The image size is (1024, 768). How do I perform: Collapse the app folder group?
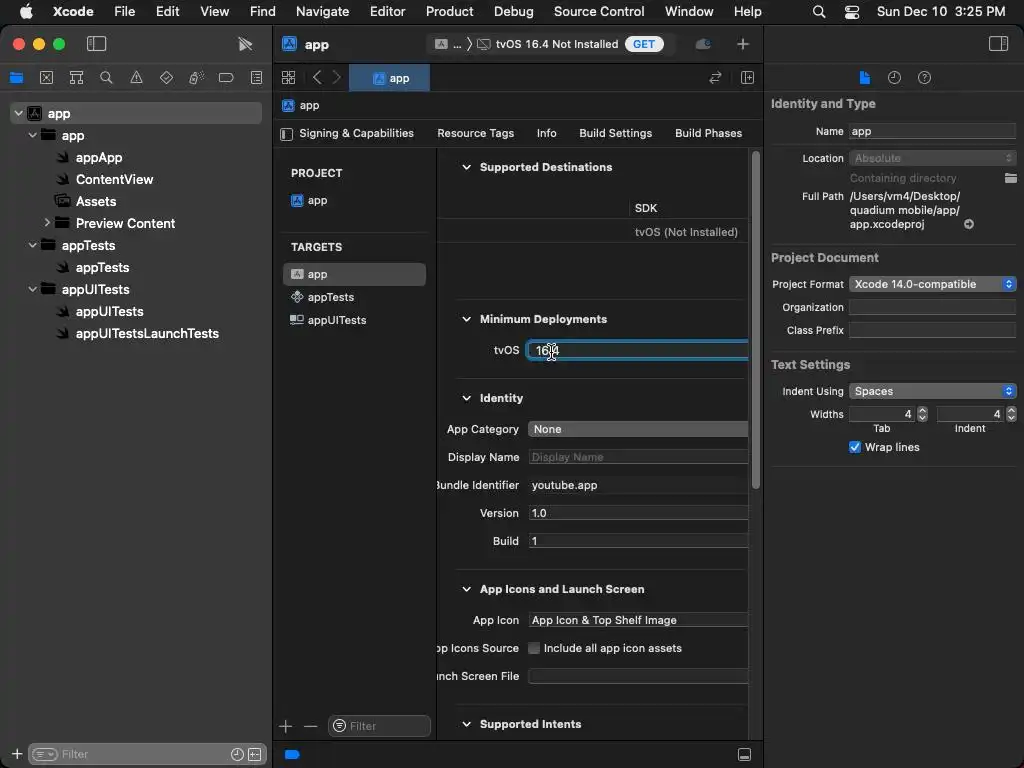click(32, 135)
